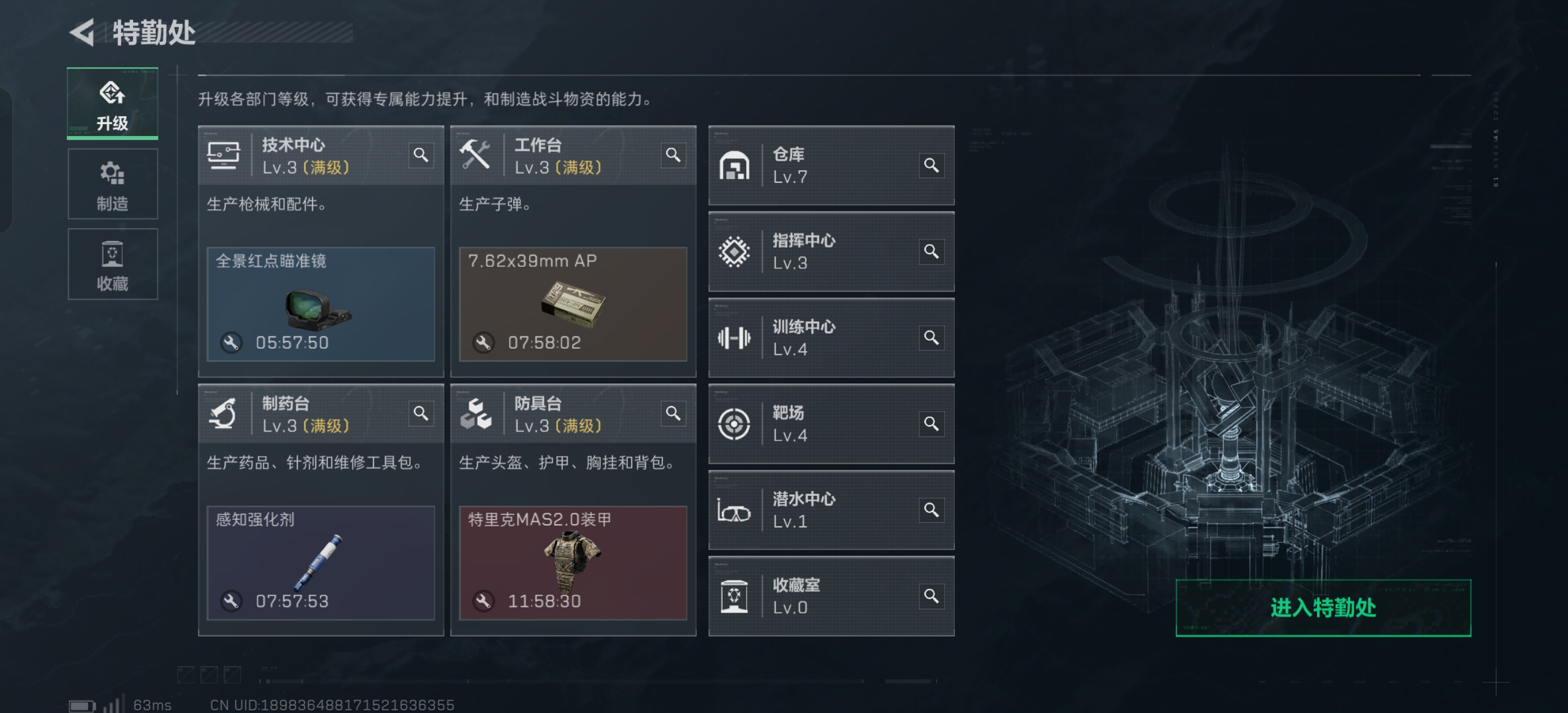This screenshot has width=1568, height=713.
Task: Inspect 指挥中心 using its magnifier
Action: [x=931, y=252]
